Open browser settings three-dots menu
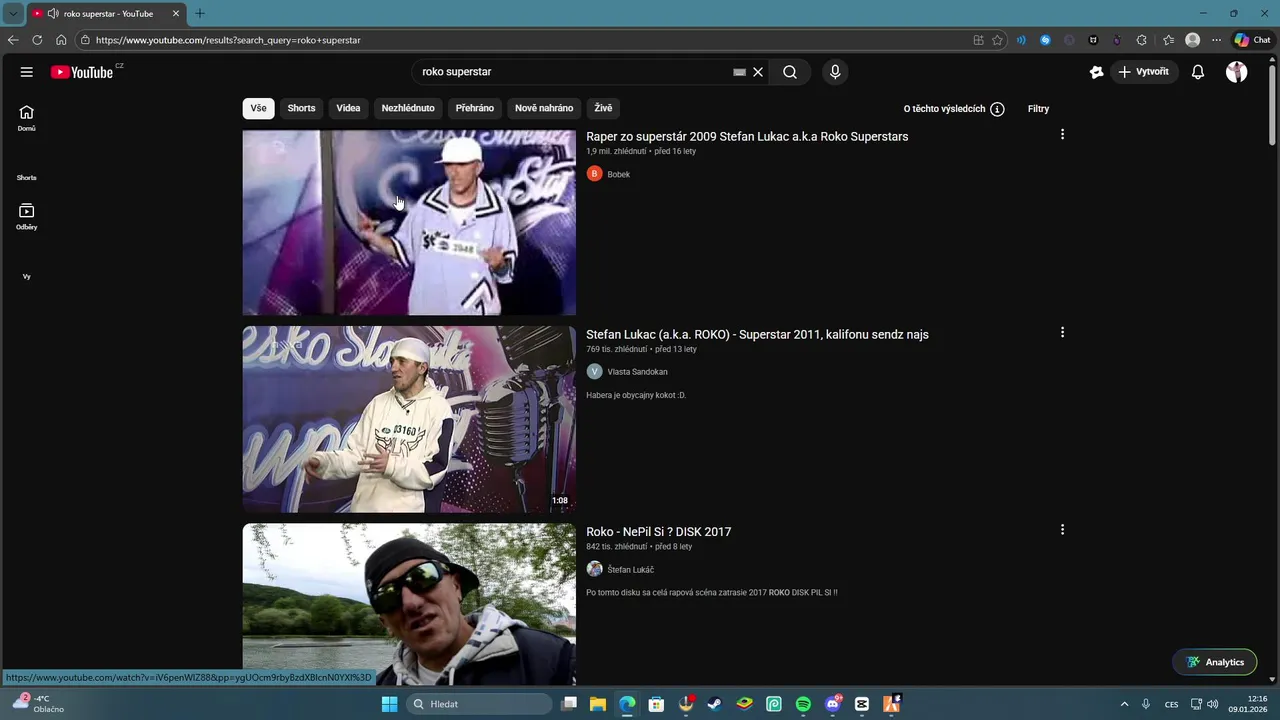Screen dimensions: 1280x720 tap(1216, 40)
